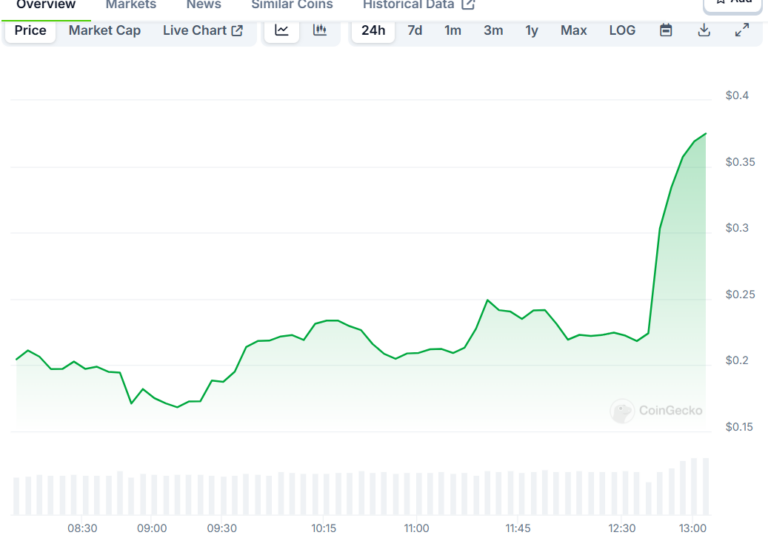Download the chart data icon
This screenshot has width=768, height=555.
[x=704, y=30]
